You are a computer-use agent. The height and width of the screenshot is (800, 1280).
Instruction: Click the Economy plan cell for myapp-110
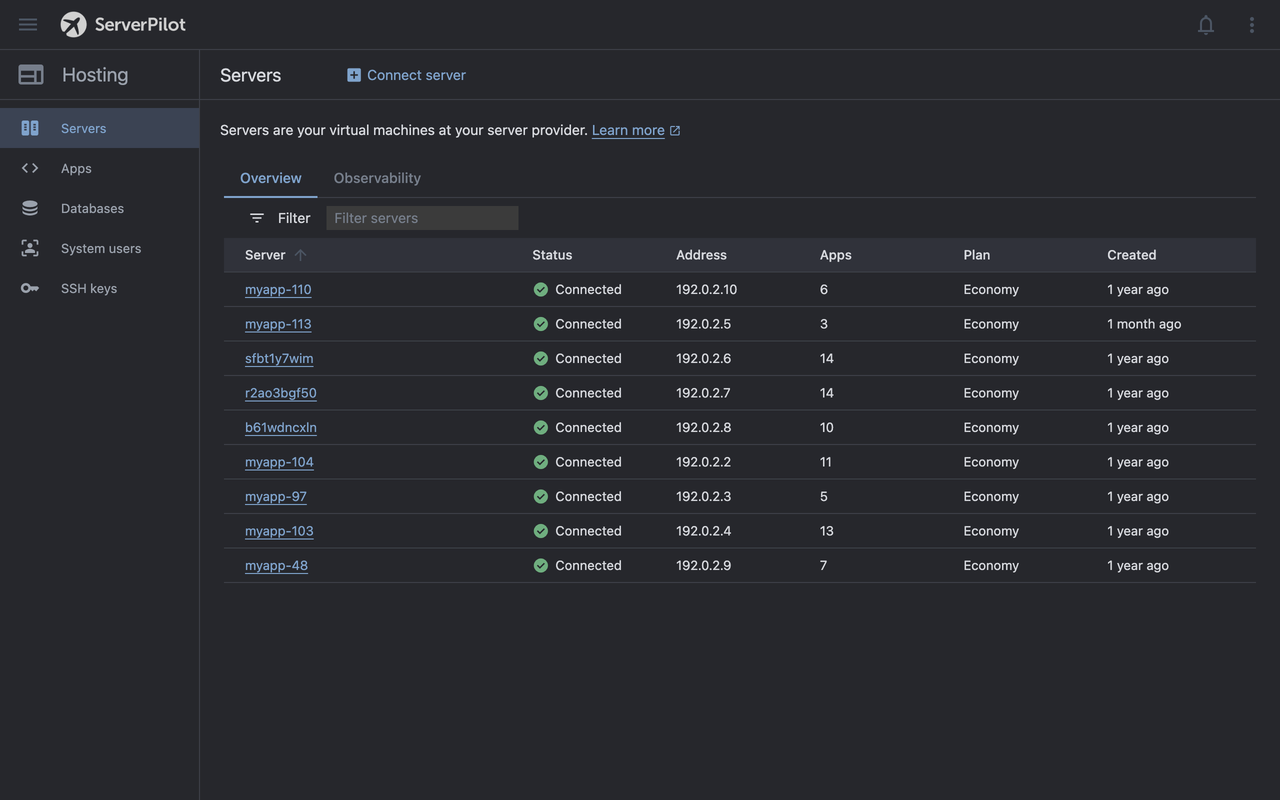tap(991, 289)
